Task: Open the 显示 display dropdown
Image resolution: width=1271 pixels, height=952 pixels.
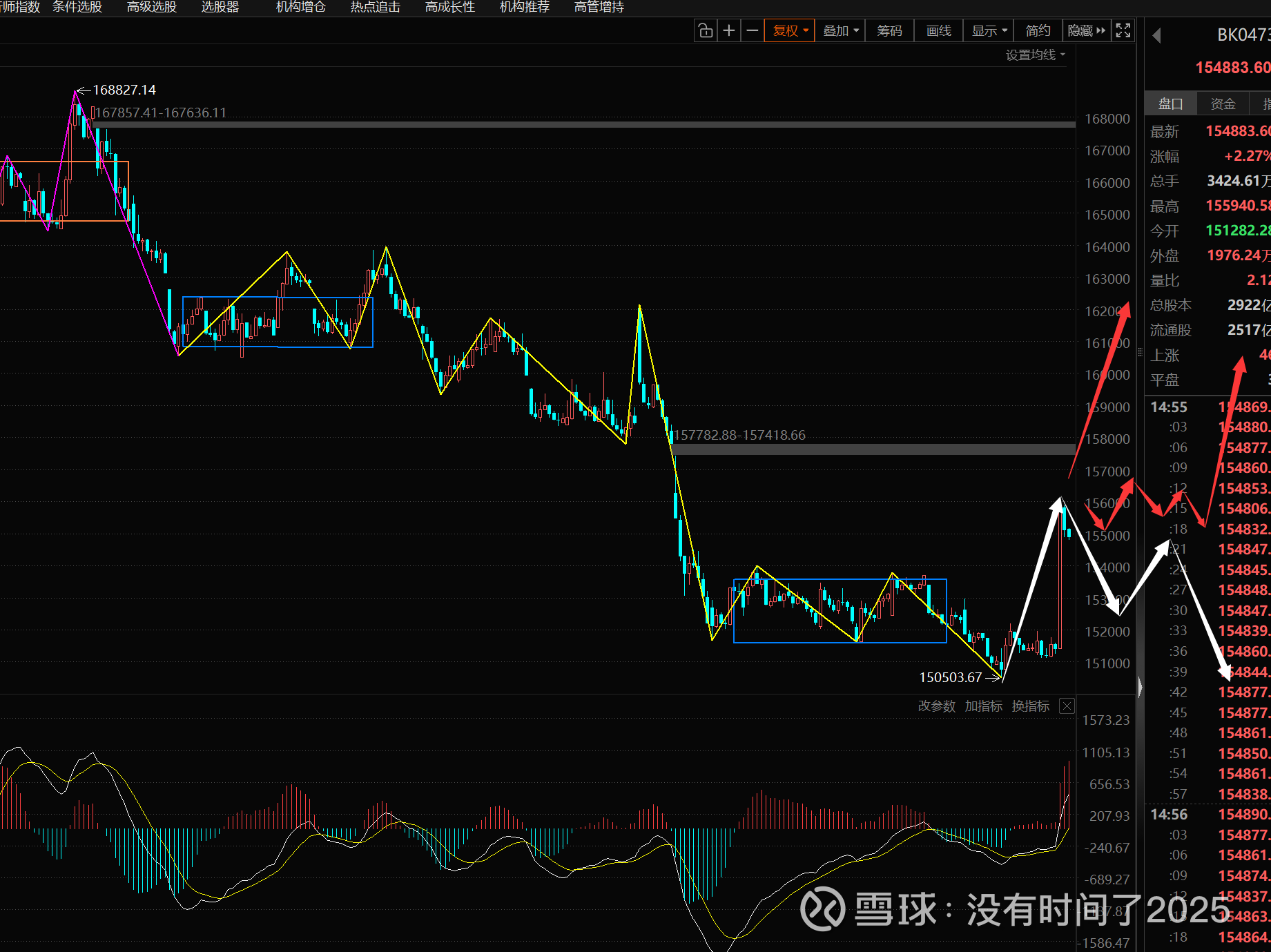Action: 989,30
